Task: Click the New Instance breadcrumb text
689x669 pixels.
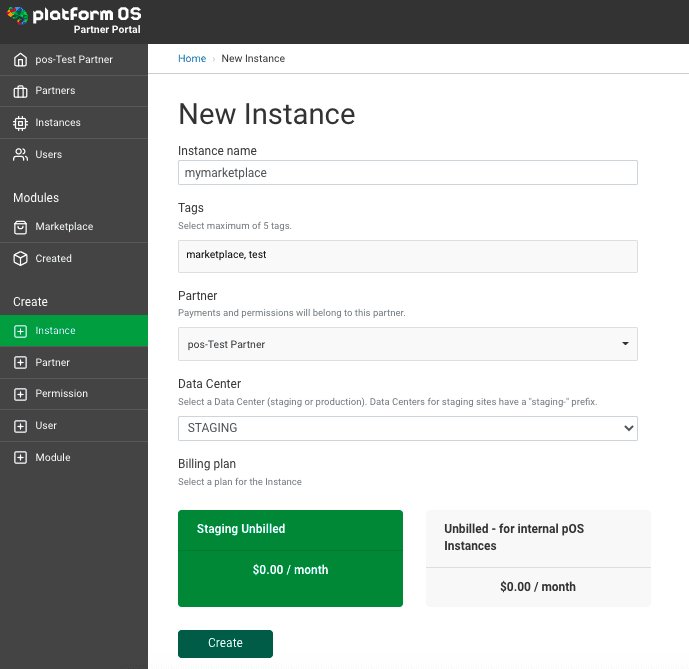Action: (253, 58)
